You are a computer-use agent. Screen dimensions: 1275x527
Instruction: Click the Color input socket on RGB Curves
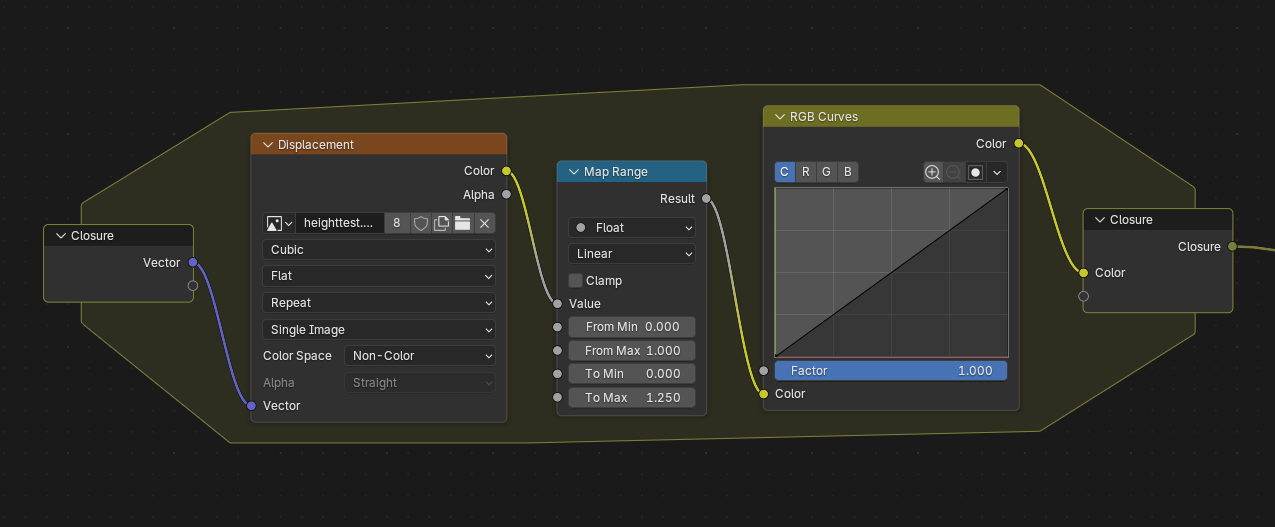tap(764, 394)
